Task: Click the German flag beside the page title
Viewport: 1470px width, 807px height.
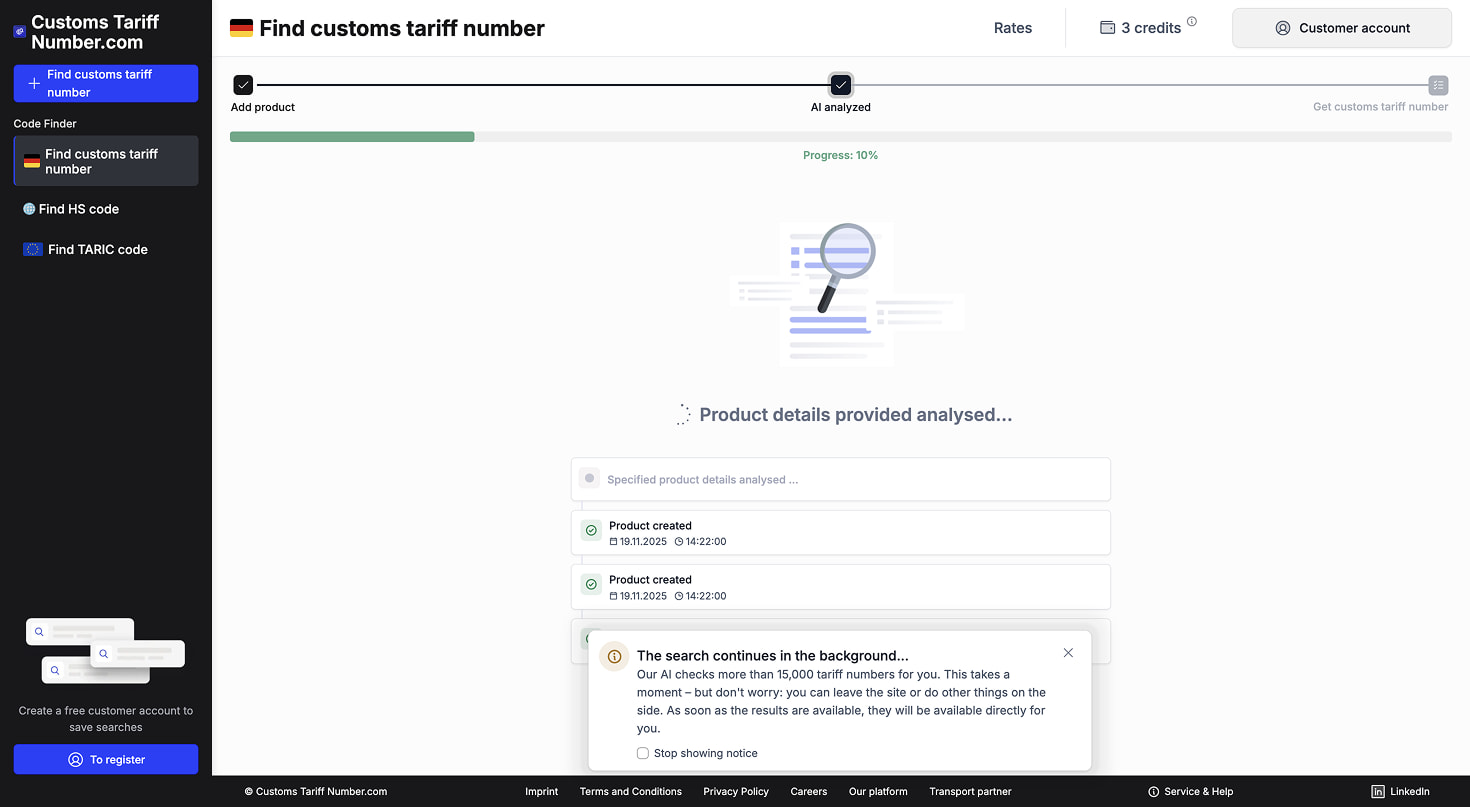Action: click(241, 28)
